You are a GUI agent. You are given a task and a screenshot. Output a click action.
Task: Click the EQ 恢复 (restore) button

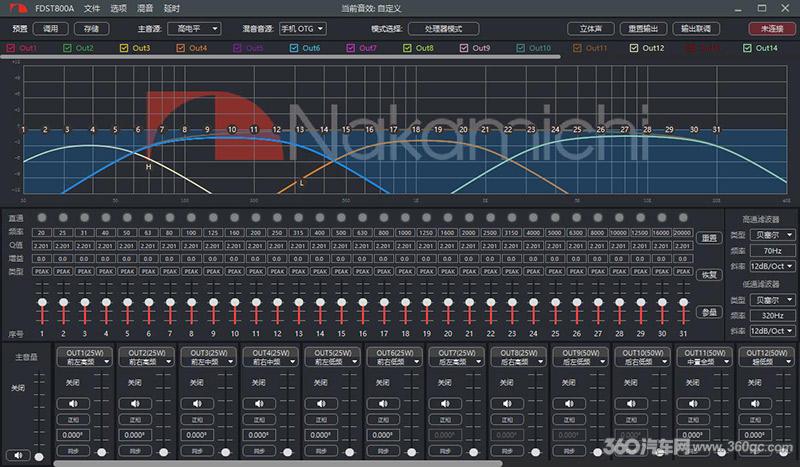709,275
